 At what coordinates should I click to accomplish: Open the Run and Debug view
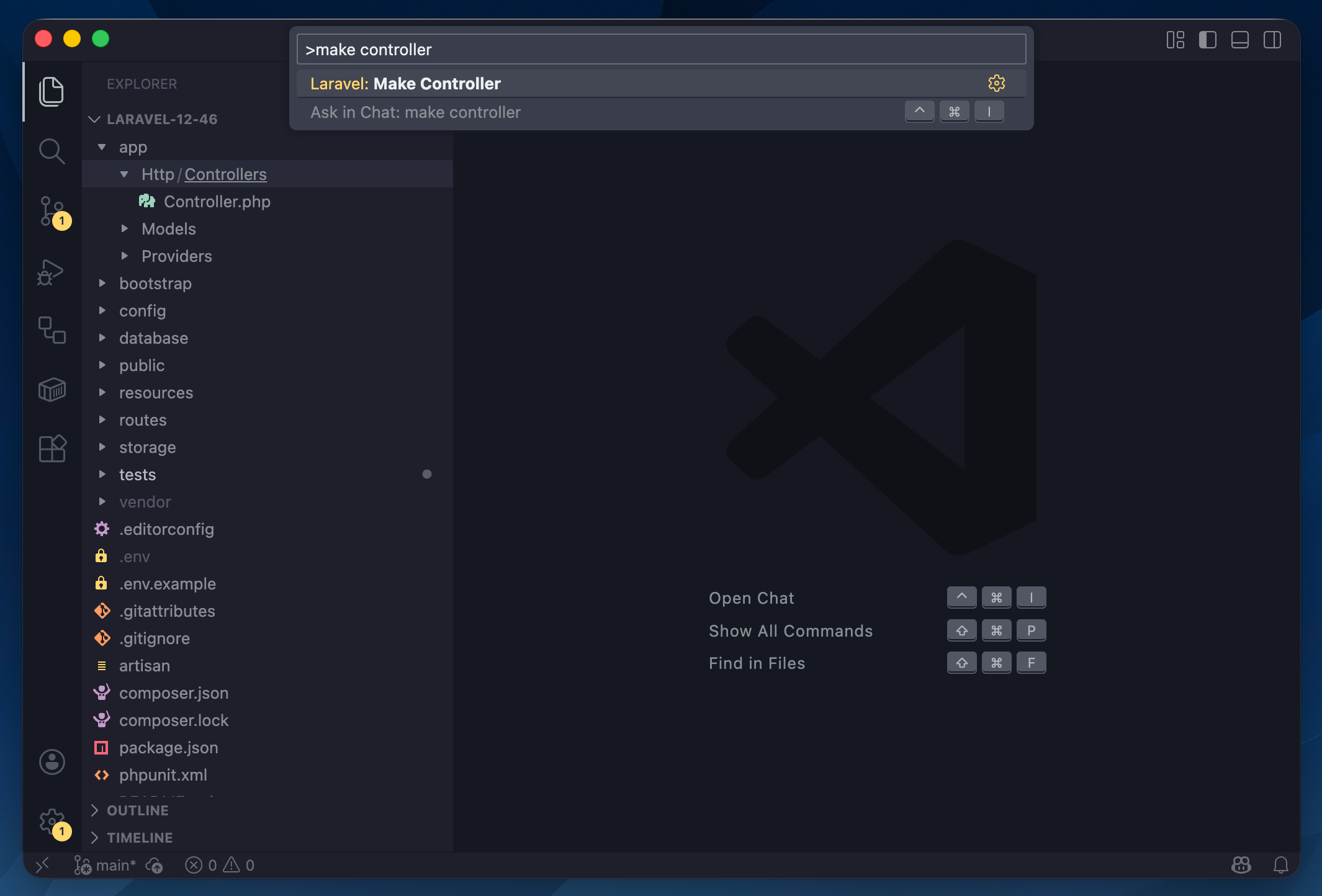52,272
